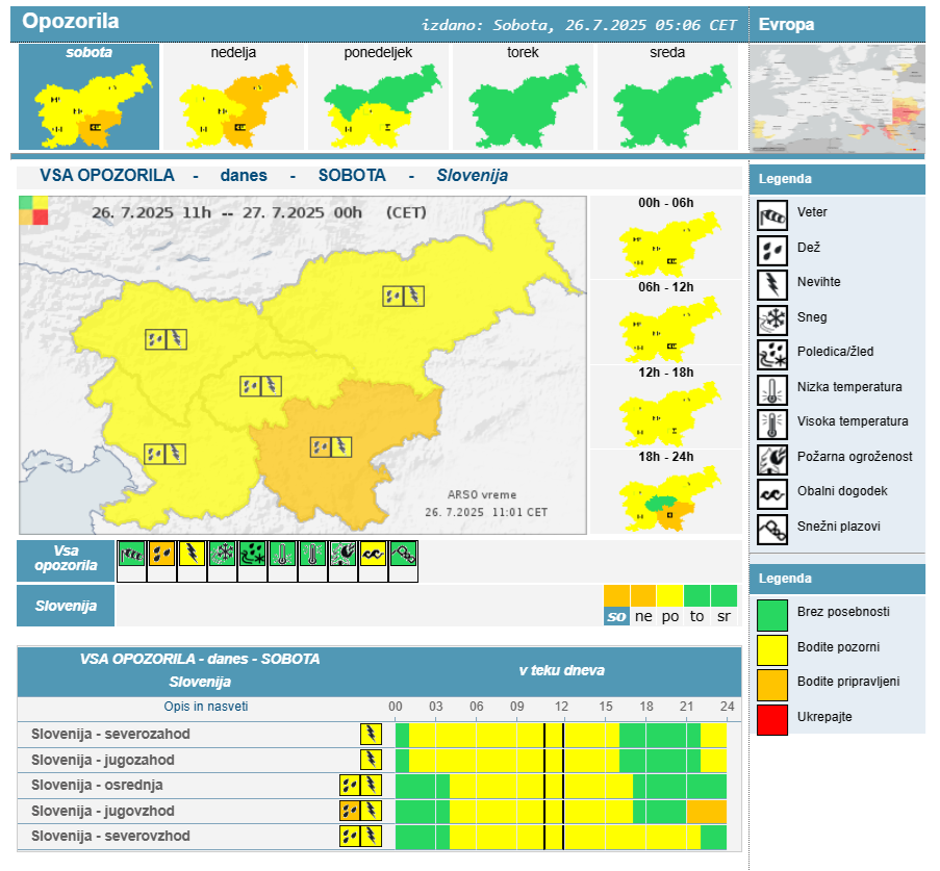The height and width of the screenshot is (871, 940).
Task: Click the coastal event wave icon in Vsa opozorila row
Action: pos(374,557)
